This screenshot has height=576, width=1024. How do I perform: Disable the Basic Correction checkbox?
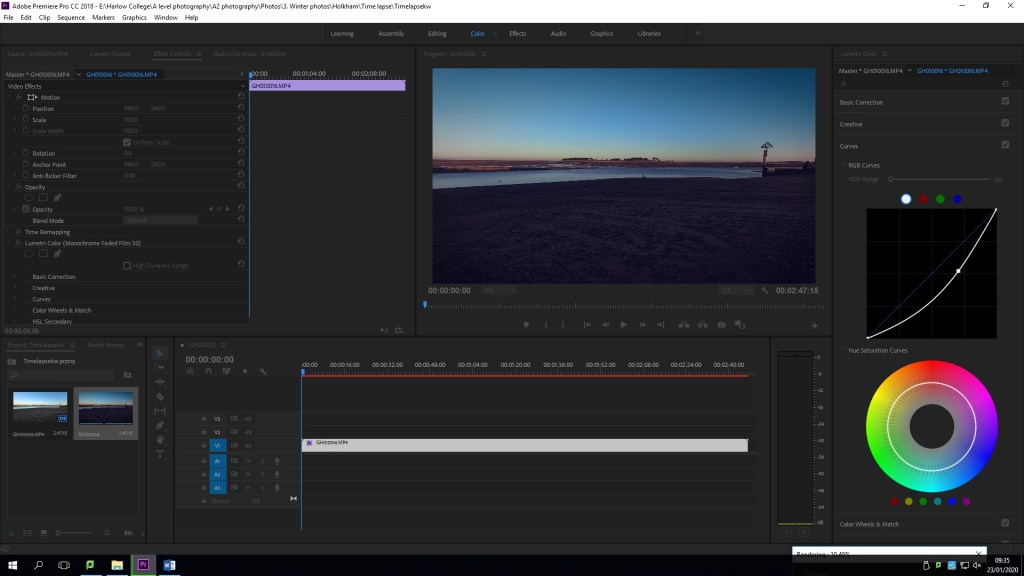click(1005, 101)
